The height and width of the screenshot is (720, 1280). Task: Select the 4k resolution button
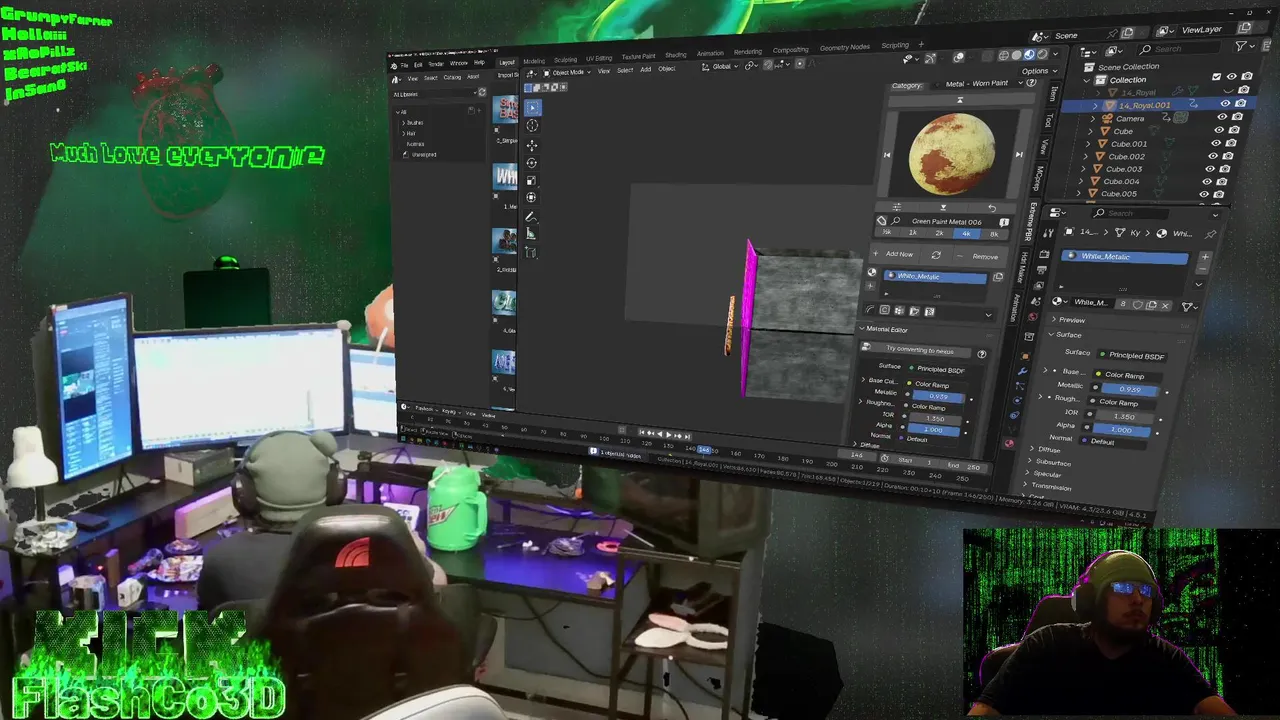click(x=966, y=233)
